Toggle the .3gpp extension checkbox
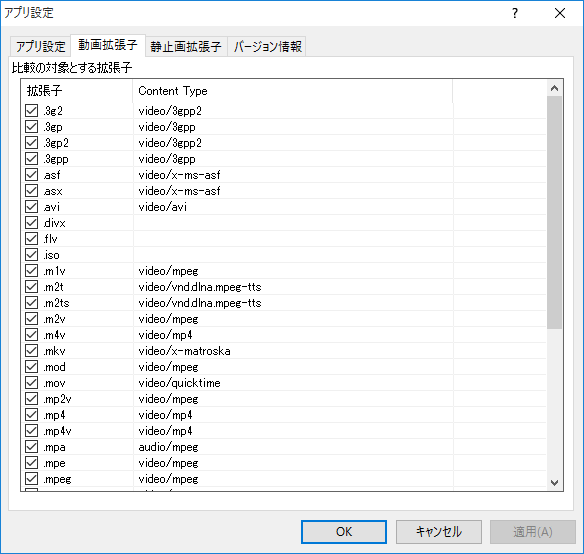The height and width of the screenshot is (554, 584). point(32,159)
